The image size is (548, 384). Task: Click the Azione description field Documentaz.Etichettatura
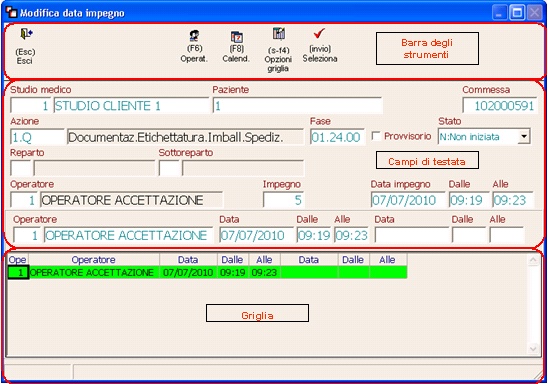[x=185, y=137]
